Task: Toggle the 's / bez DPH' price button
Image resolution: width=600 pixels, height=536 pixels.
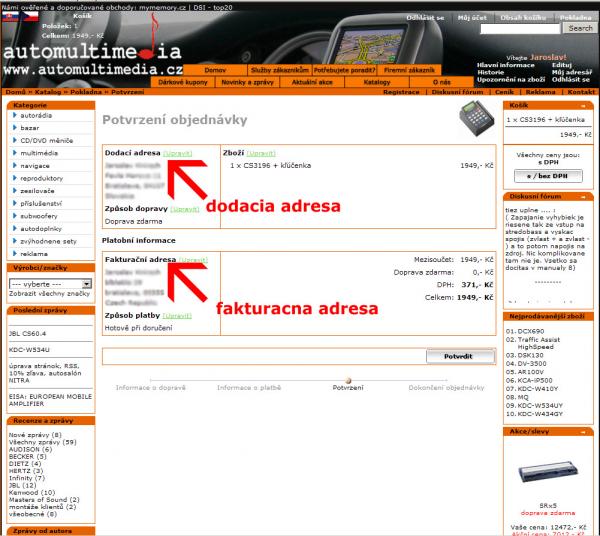Action: [x=547, y=175]
